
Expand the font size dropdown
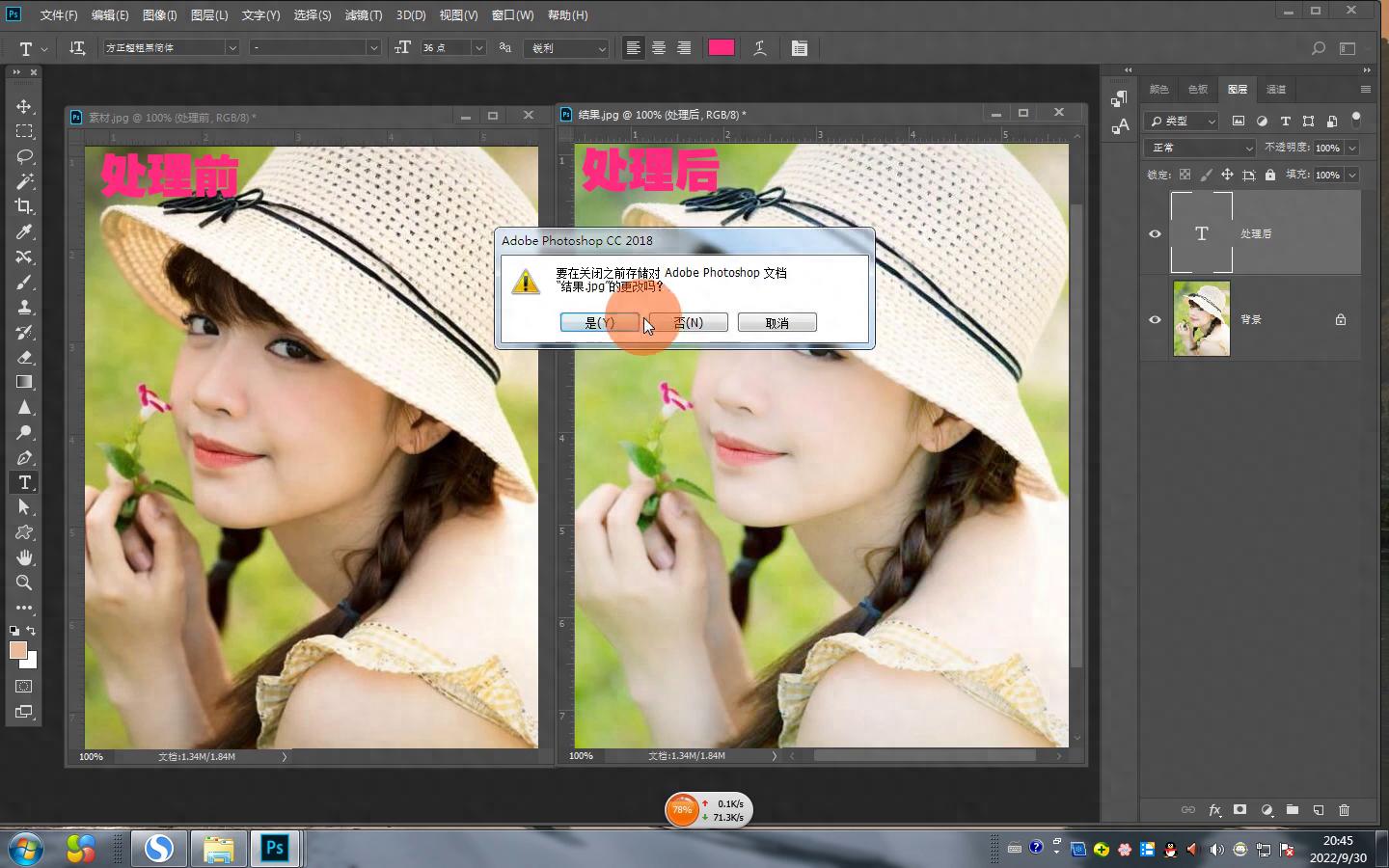(478, 48)
